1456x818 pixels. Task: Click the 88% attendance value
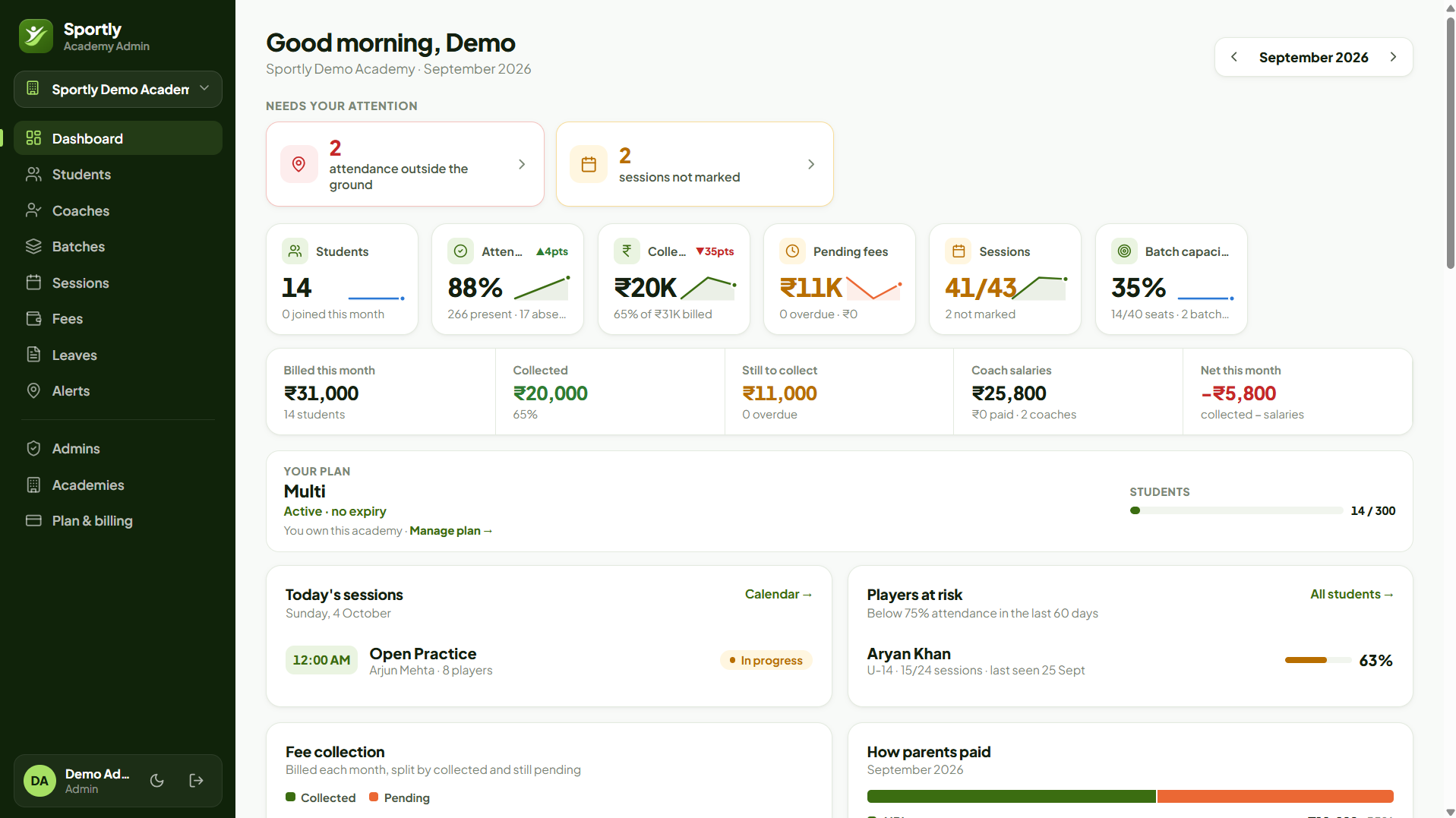coord(475,288)
